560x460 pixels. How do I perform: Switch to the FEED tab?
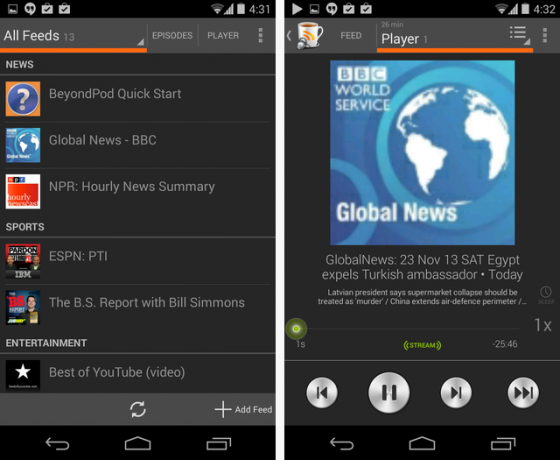pos(351,35)
